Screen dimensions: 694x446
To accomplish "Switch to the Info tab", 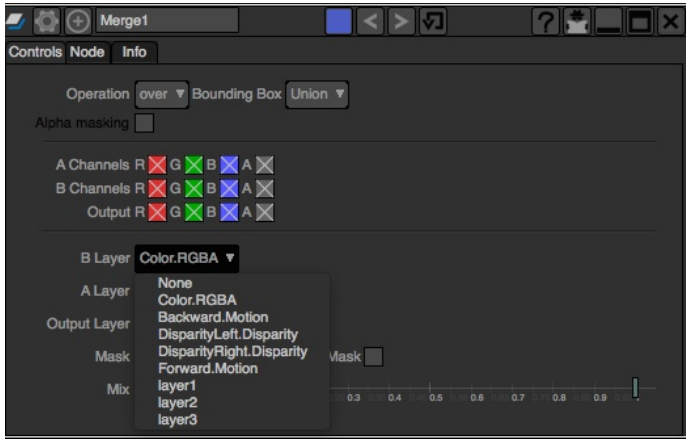I will (134, 52).
